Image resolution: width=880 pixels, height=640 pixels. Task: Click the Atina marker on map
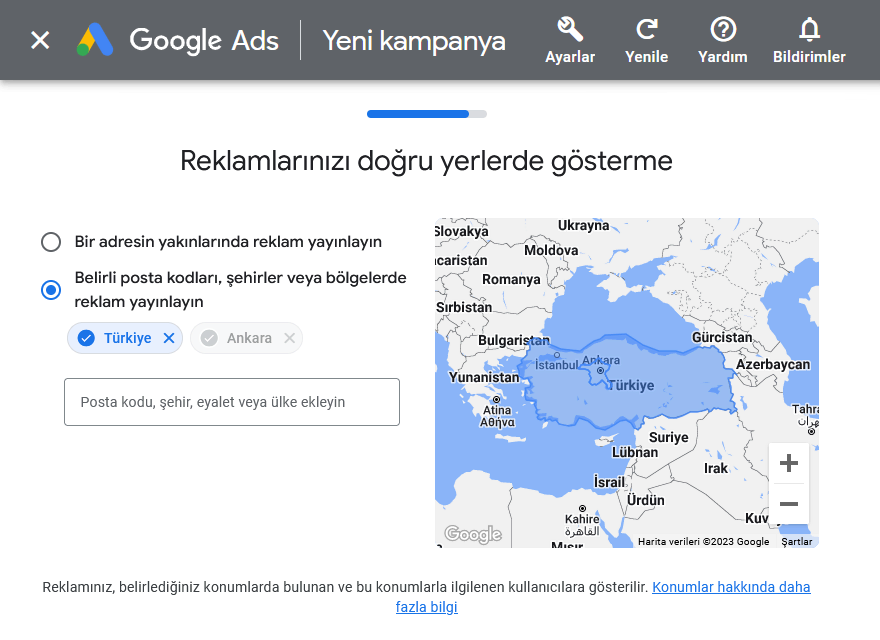coord(496,400)
